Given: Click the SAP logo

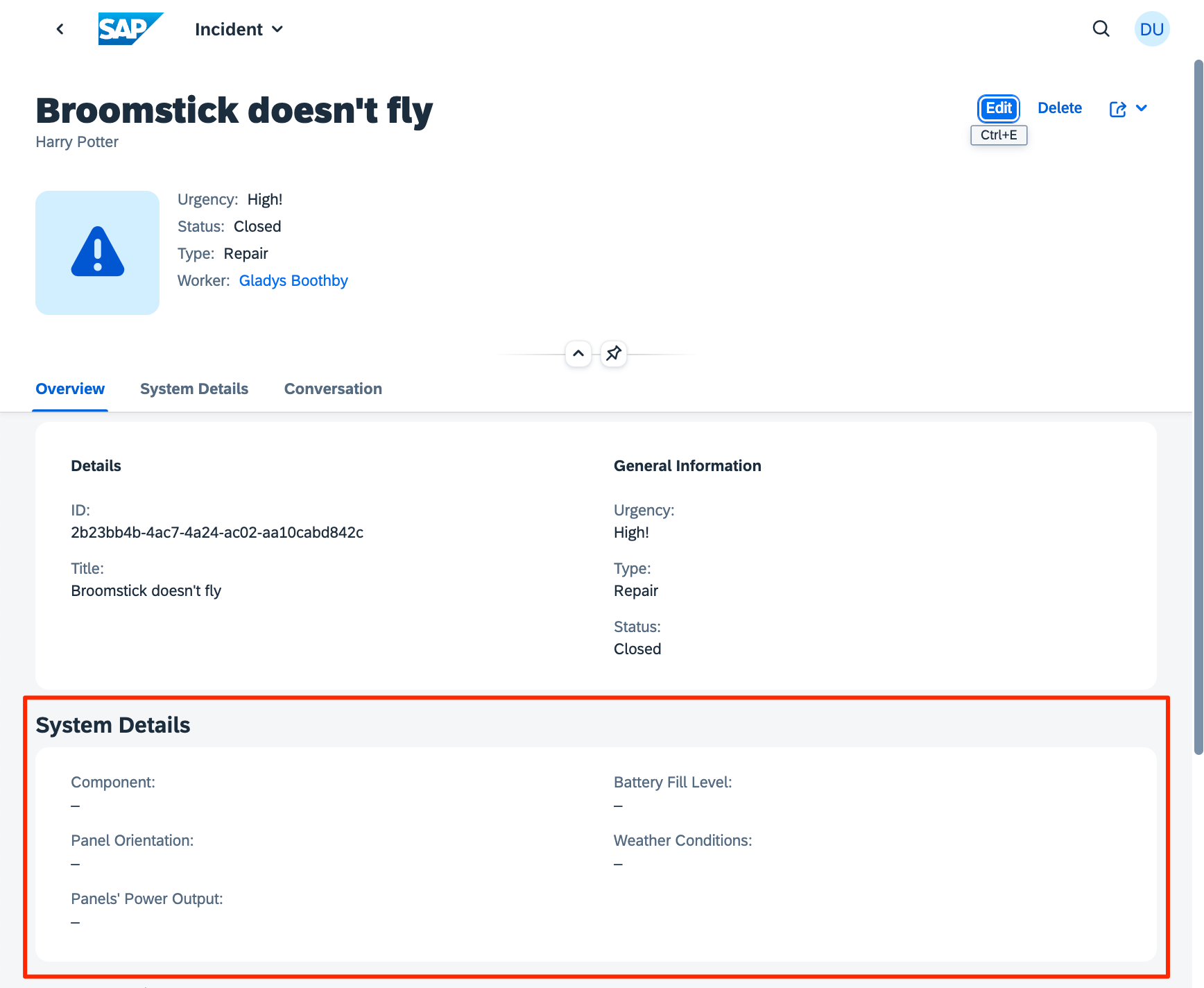Looking at the screenshot, I should click(x=131, y=29).
